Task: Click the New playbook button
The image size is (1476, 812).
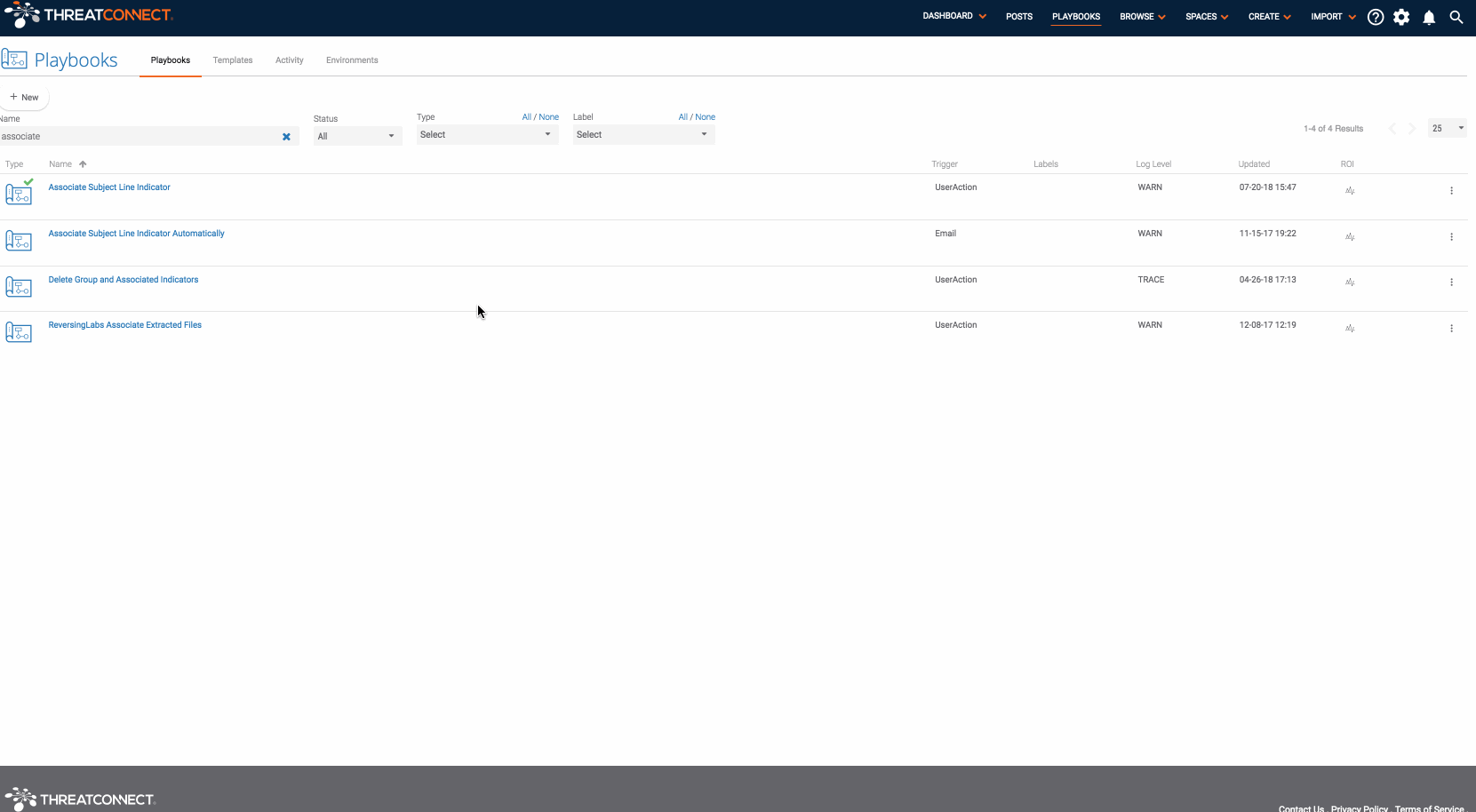Action: [25, 97]
